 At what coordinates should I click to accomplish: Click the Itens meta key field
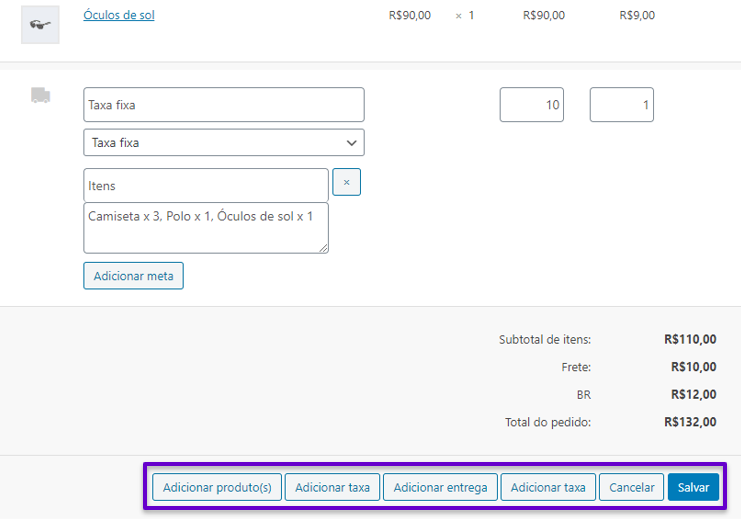click(x=206, y=185)
